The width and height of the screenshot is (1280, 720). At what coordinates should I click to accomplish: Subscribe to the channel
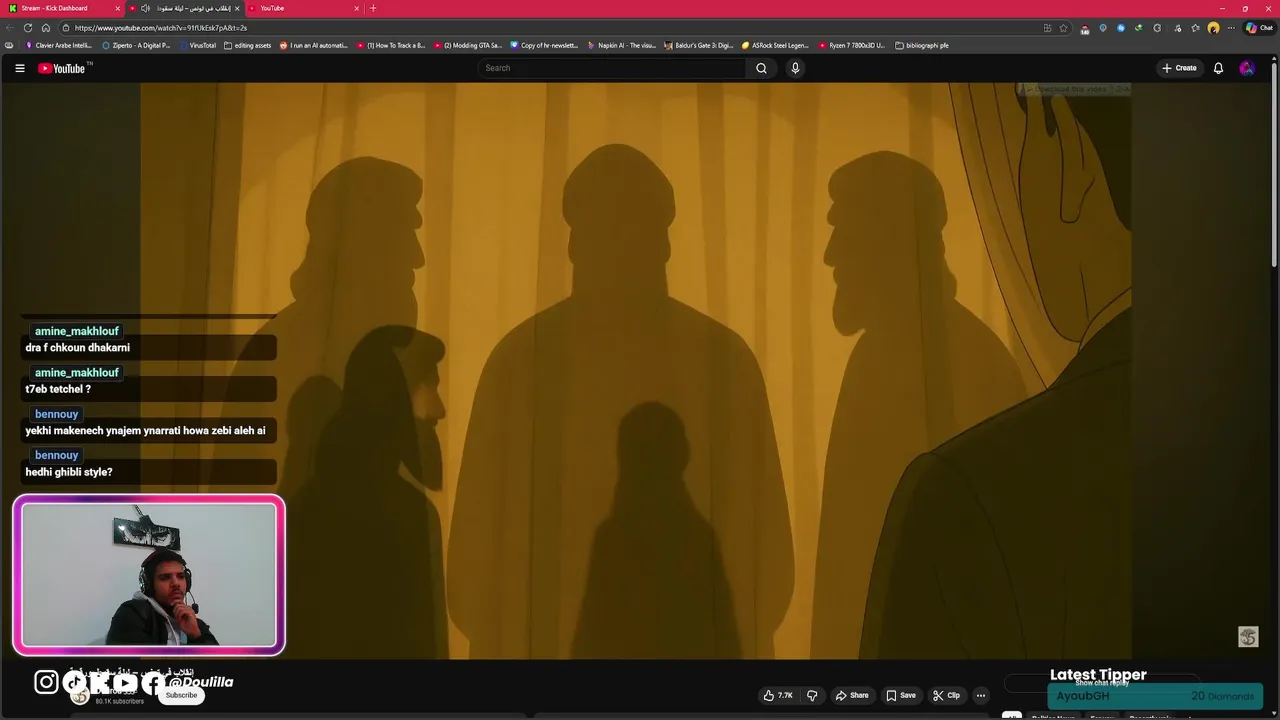[x=181, y=695]
